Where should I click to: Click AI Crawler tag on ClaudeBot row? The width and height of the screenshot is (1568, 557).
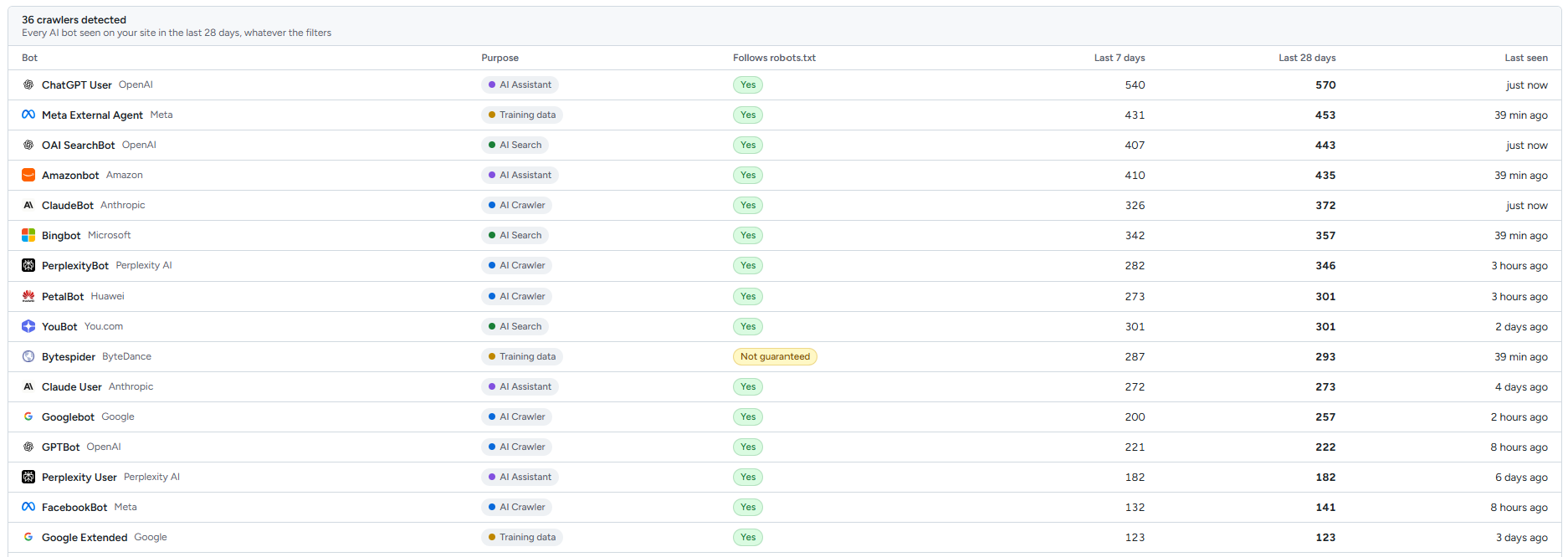[x=516, y=205]
